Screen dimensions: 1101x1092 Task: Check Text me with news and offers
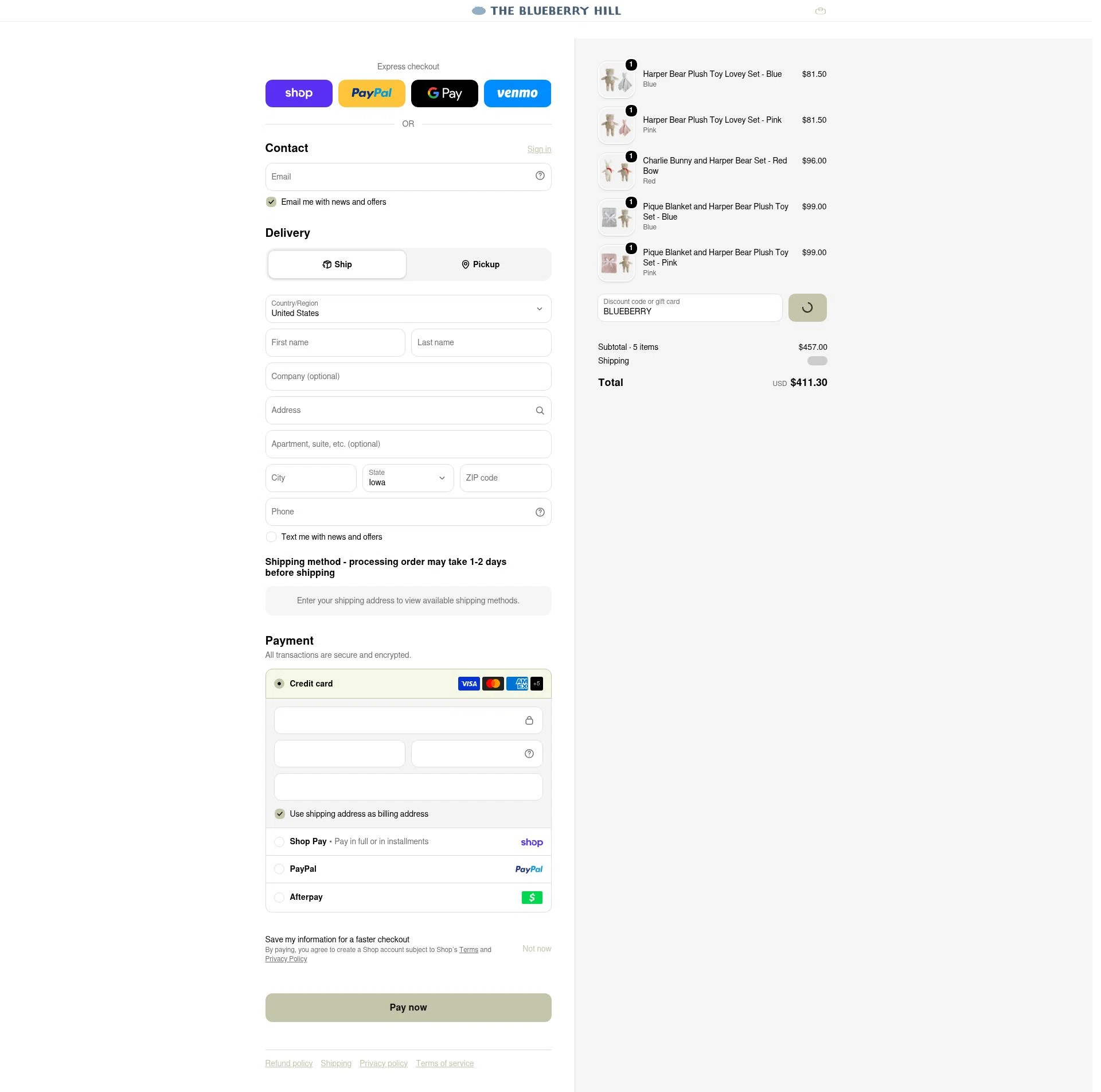coord(271,537)
